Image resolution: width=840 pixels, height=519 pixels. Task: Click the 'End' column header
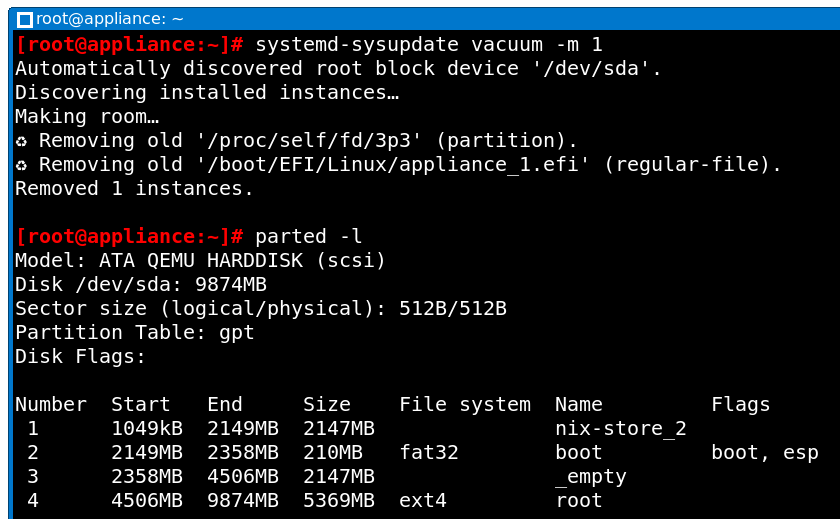pos(225,404)
